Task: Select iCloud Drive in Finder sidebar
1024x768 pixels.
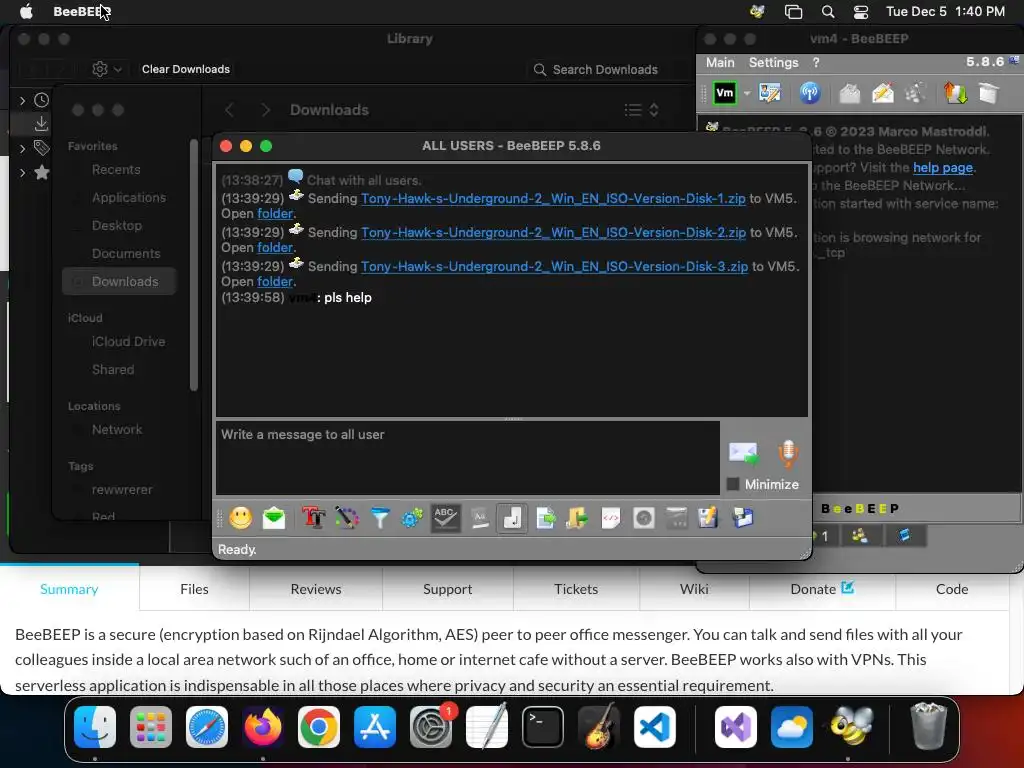Action: pos(128,342)
